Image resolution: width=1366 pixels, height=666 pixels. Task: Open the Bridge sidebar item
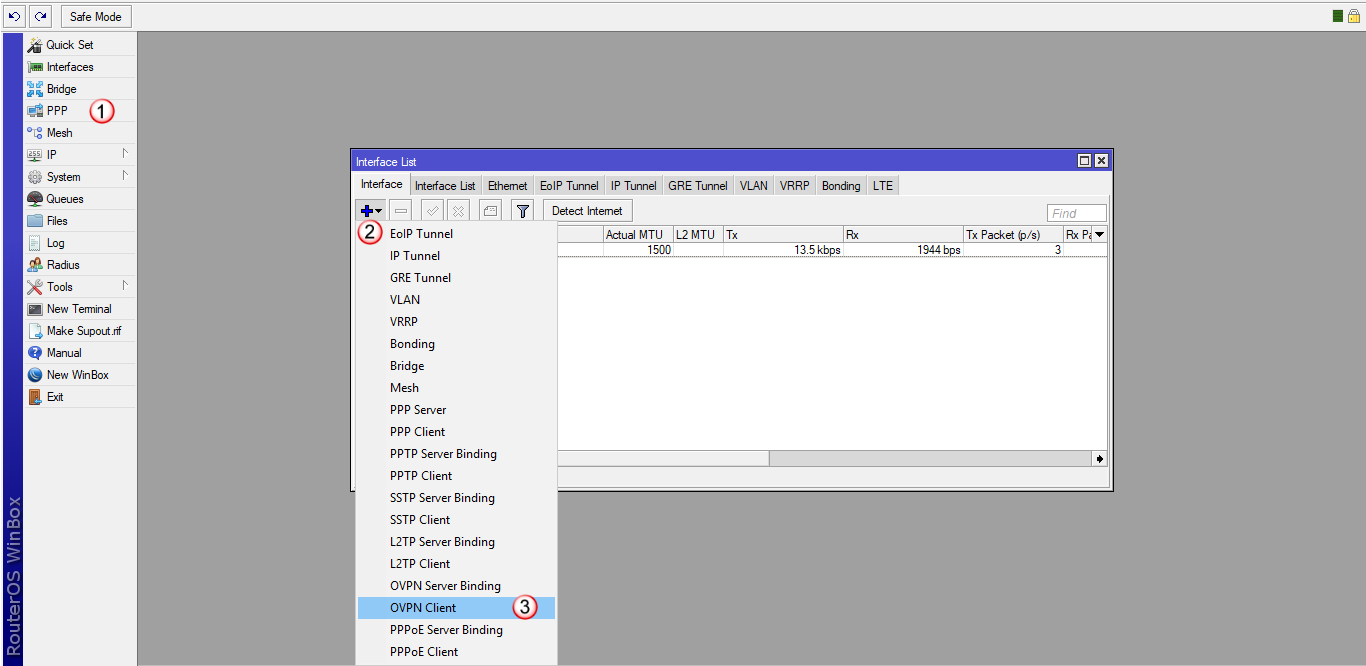tap(80, 89)
